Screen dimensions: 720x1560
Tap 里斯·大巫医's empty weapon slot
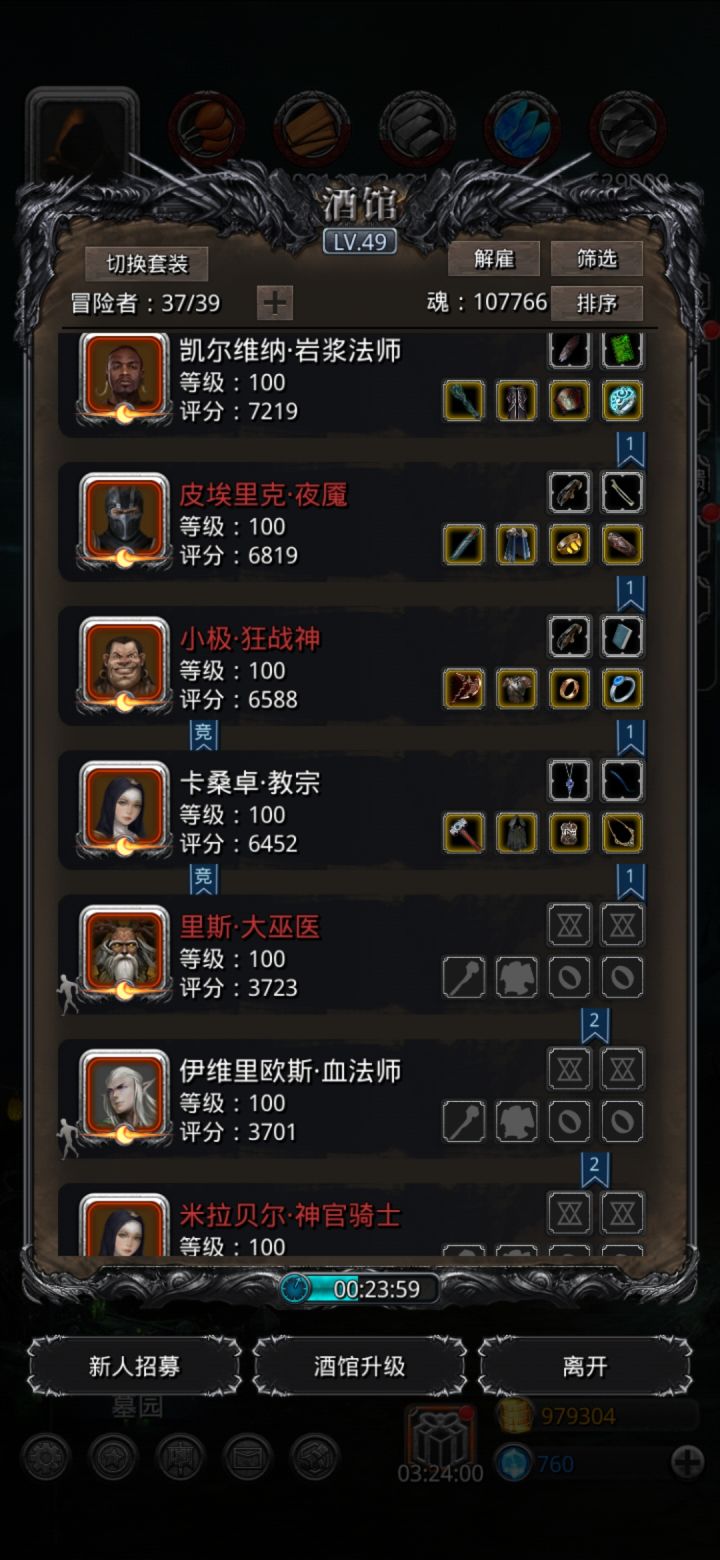[464, 977]
